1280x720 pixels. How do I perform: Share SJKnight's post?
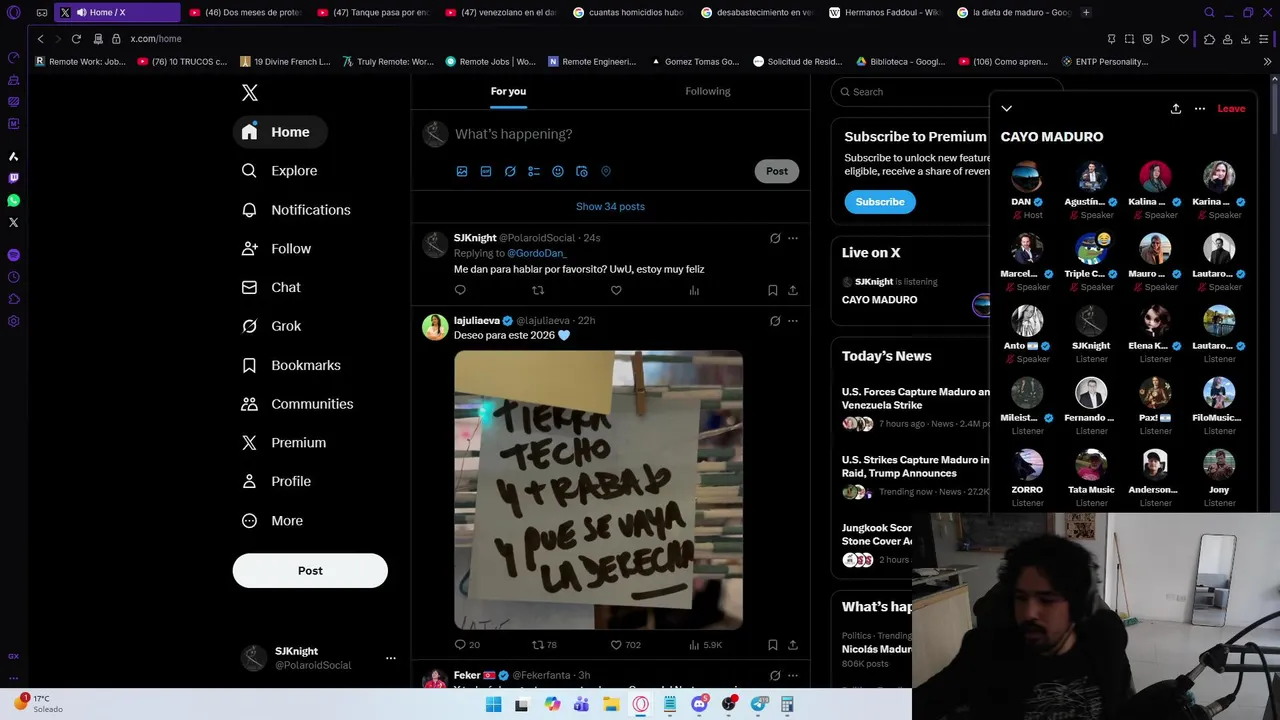[x=793, y=290]
